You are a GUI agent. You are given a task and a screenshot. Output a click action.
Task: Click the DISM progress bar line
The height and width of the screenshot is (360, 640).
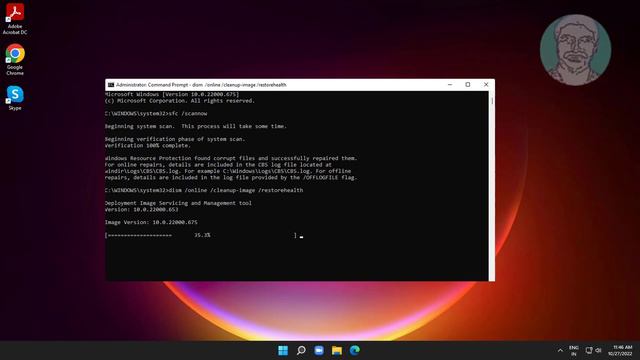point(201,235)
